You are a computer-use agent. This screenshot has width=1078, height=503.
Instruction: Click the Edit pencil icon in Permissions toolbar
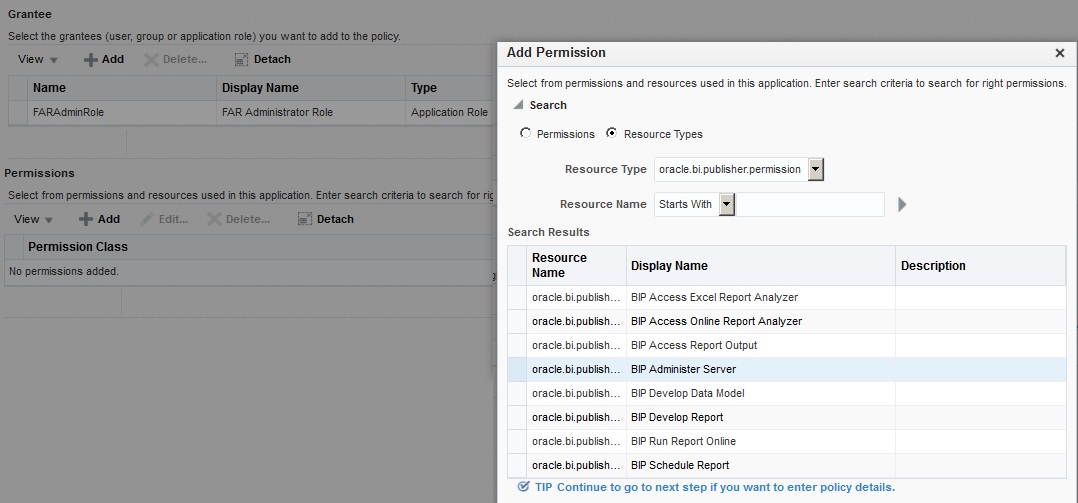[x=146, y=220]
